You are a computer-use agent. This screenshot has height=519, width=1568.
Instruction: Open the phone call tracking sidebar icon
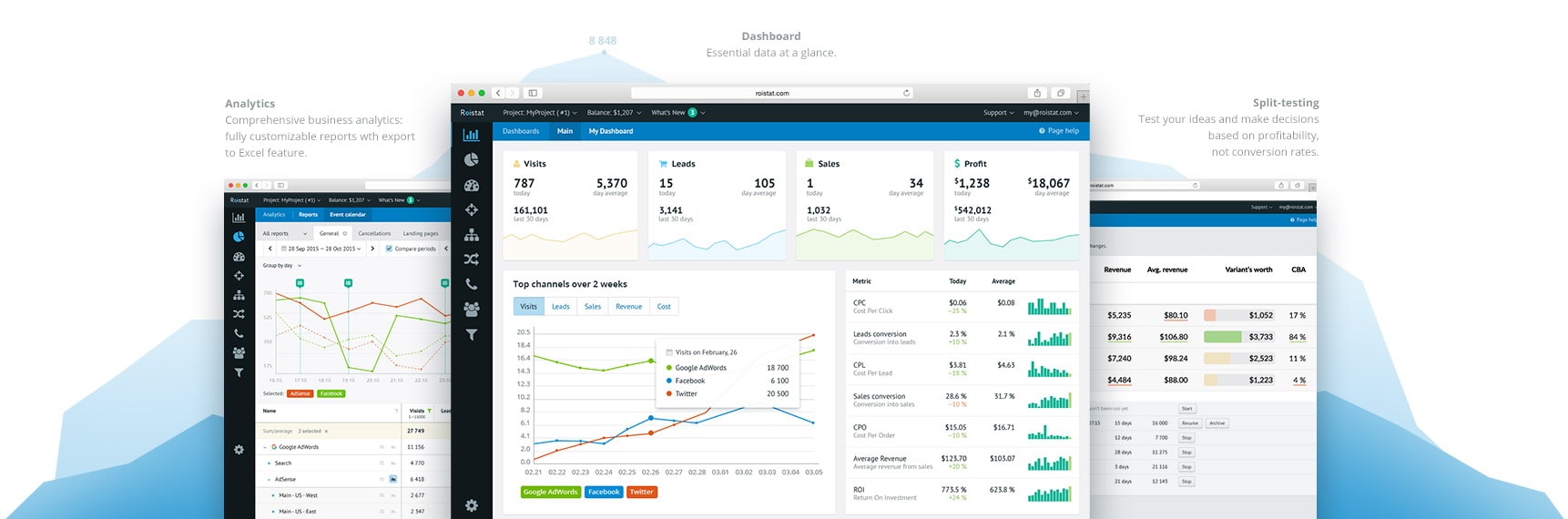coord(471,284)
